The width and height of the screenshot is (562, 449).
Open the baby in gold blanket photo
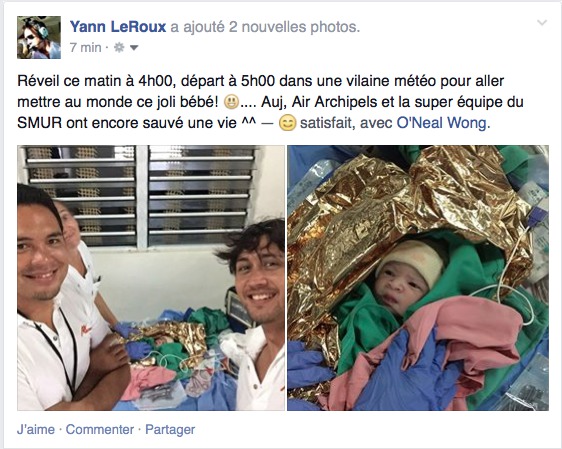tap(418, 278)
